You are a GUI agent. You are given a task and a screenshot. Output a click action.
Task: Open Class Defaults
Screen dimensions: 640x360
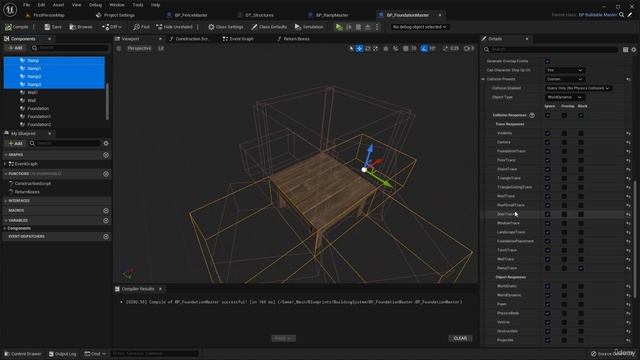269,27
